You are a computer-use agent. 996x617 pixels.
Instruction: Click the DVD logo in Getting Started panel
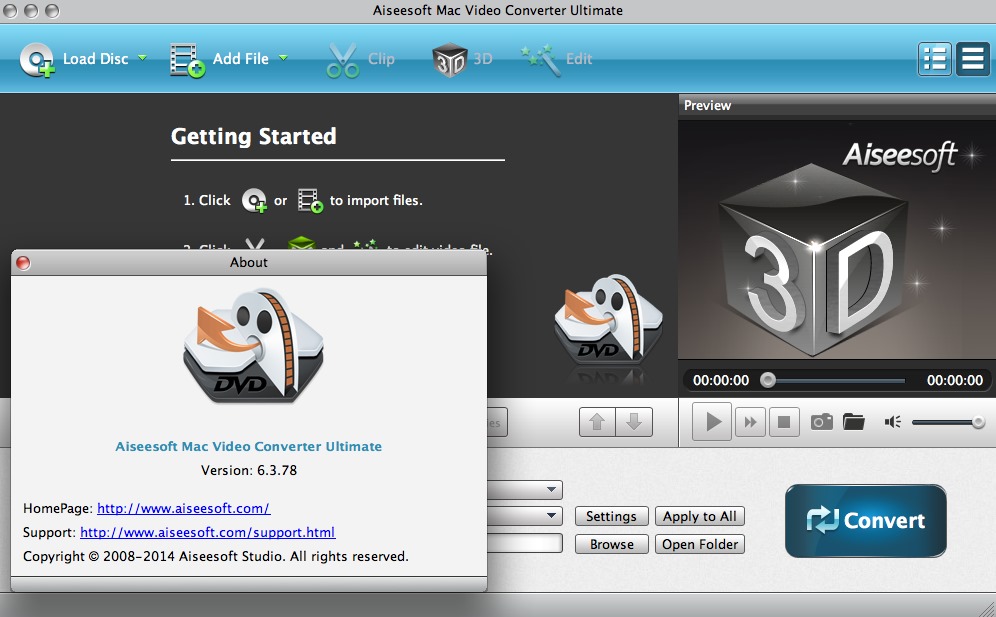click(609, 322)
